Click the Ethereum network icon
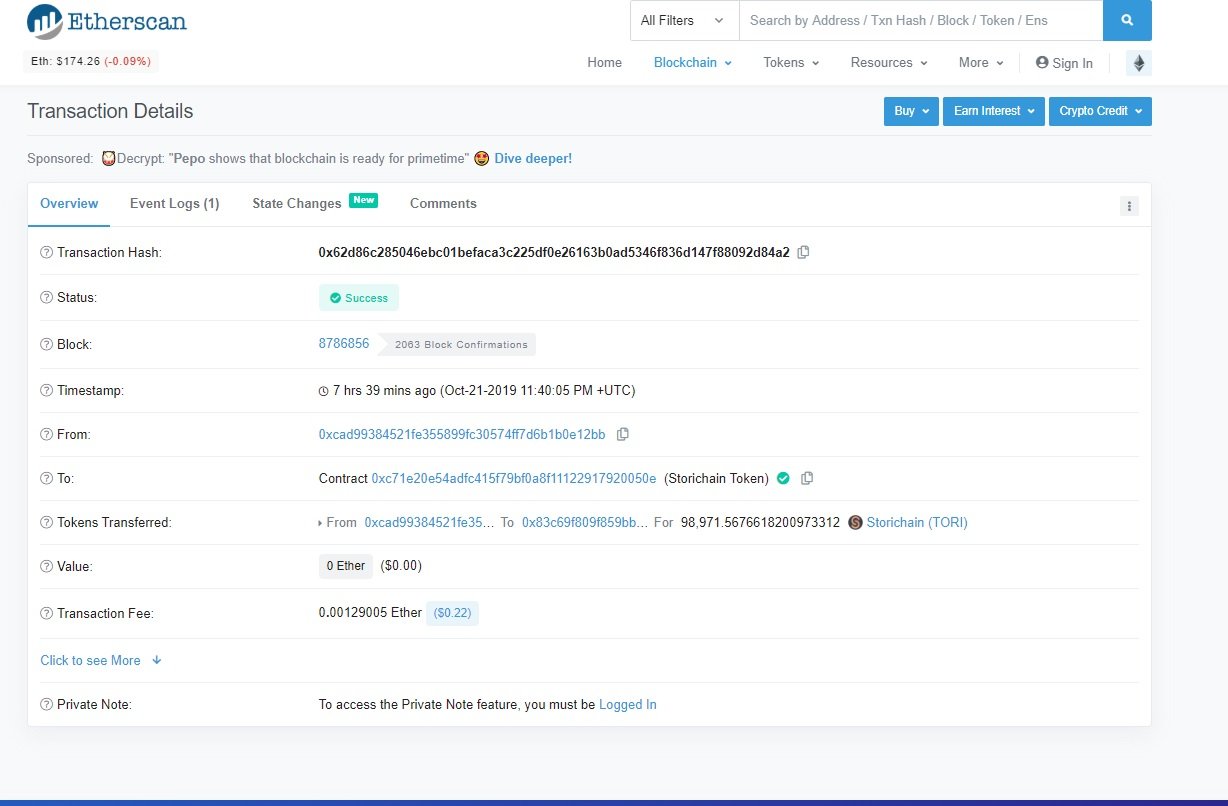The width and height of the screenshot is (1228, 806). click(1138, 63)
